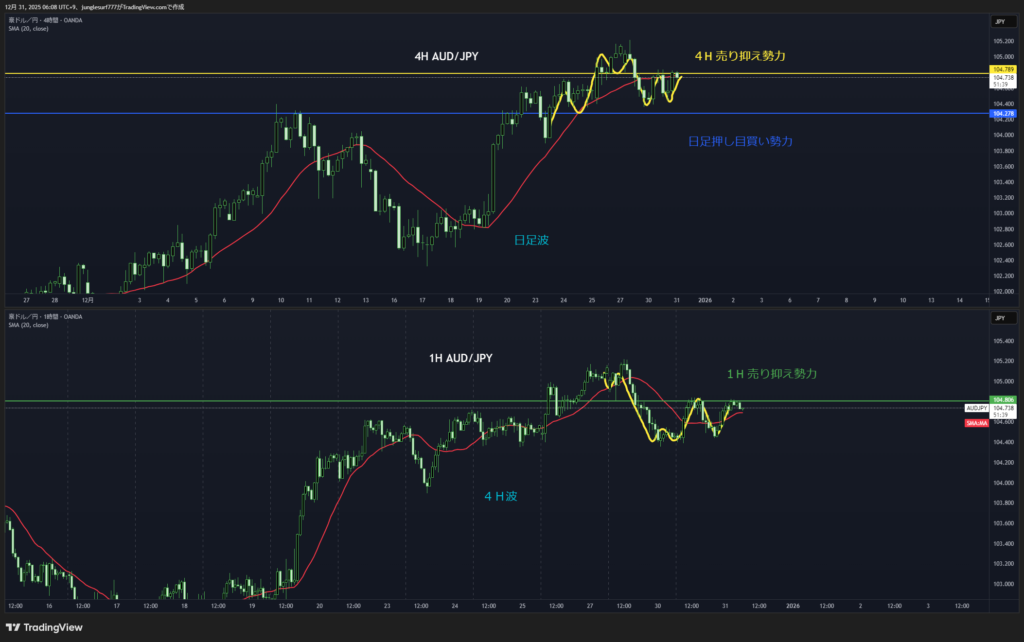Click the 2026 marker on the upper time axis
The height and width of the screenshot is (642, 1024).
(705, 299)
